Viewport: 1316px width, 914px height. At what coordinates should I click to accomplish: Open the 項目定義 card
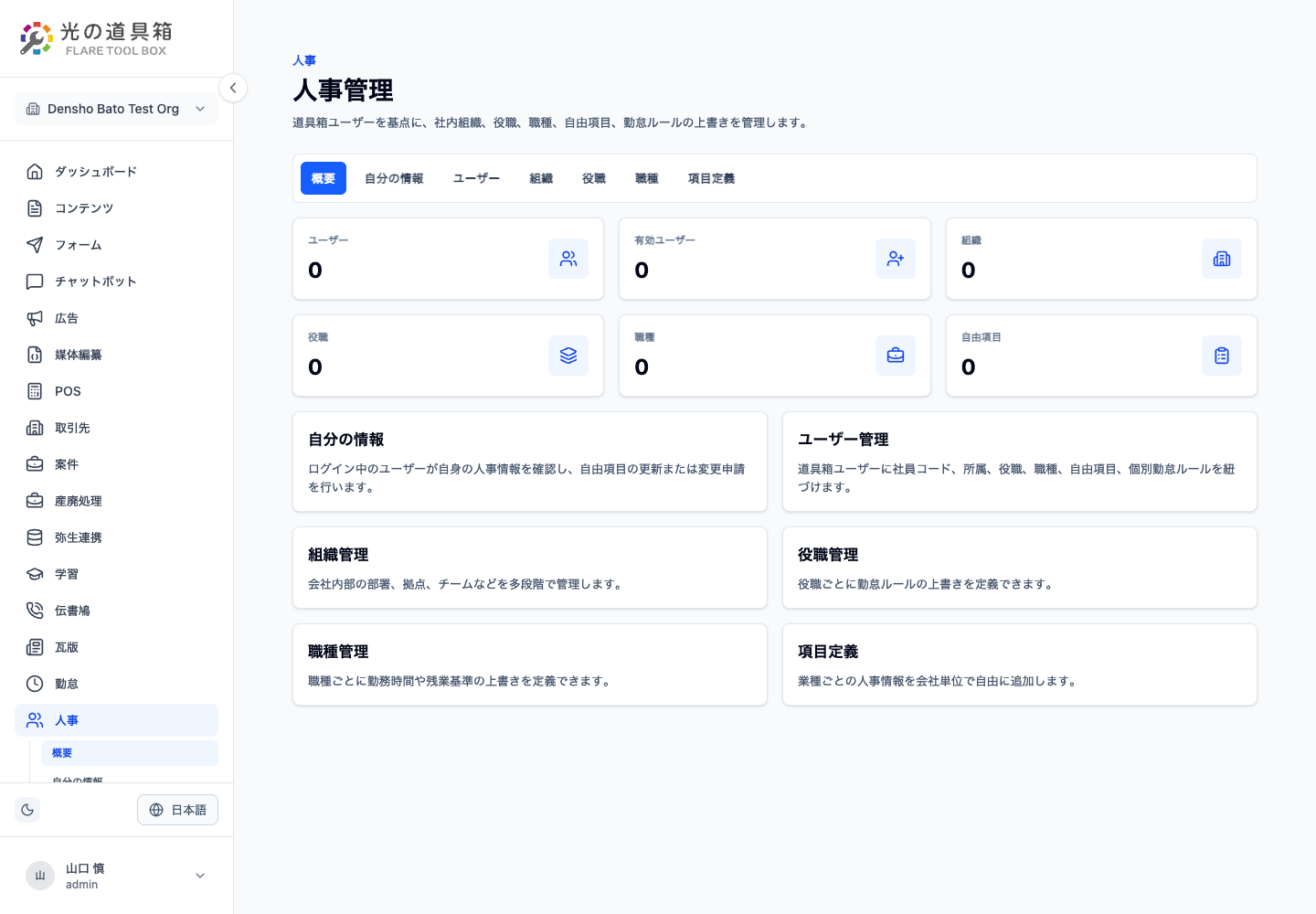click(x=1020, y=664)
